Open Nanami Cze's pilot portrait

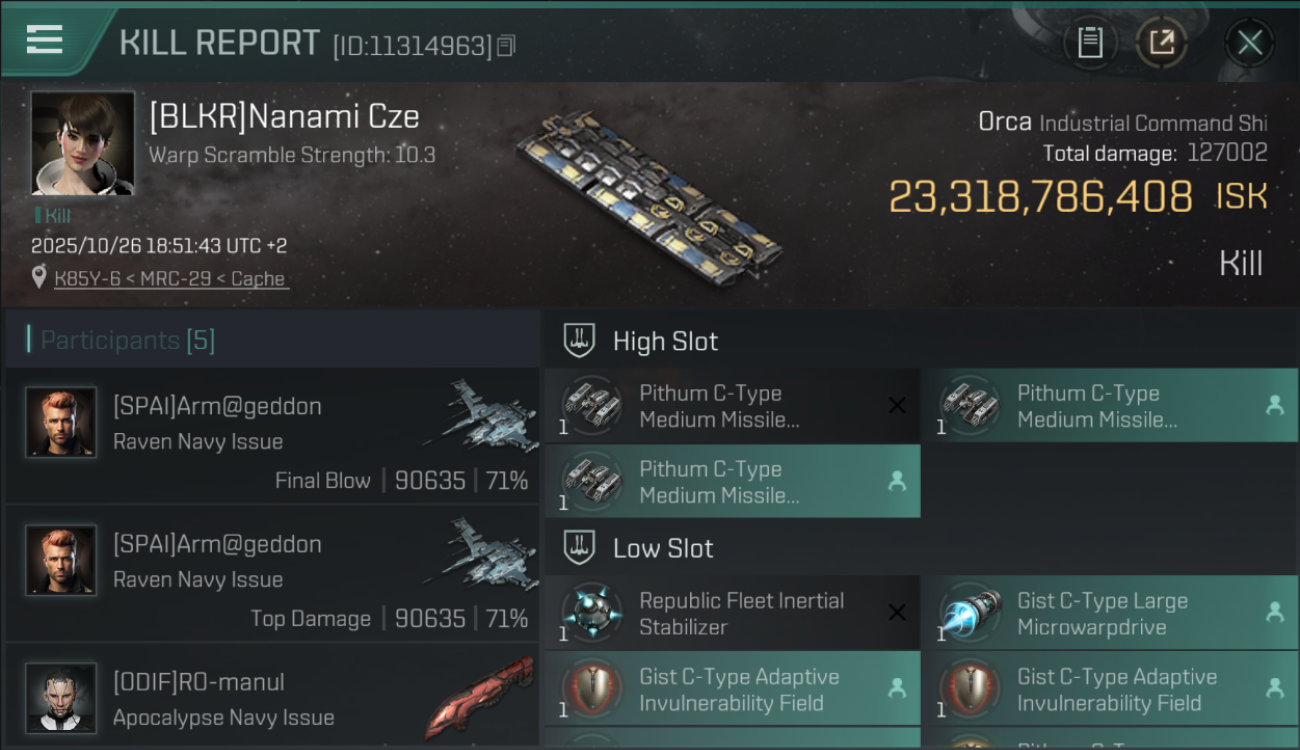coord(82,143)
